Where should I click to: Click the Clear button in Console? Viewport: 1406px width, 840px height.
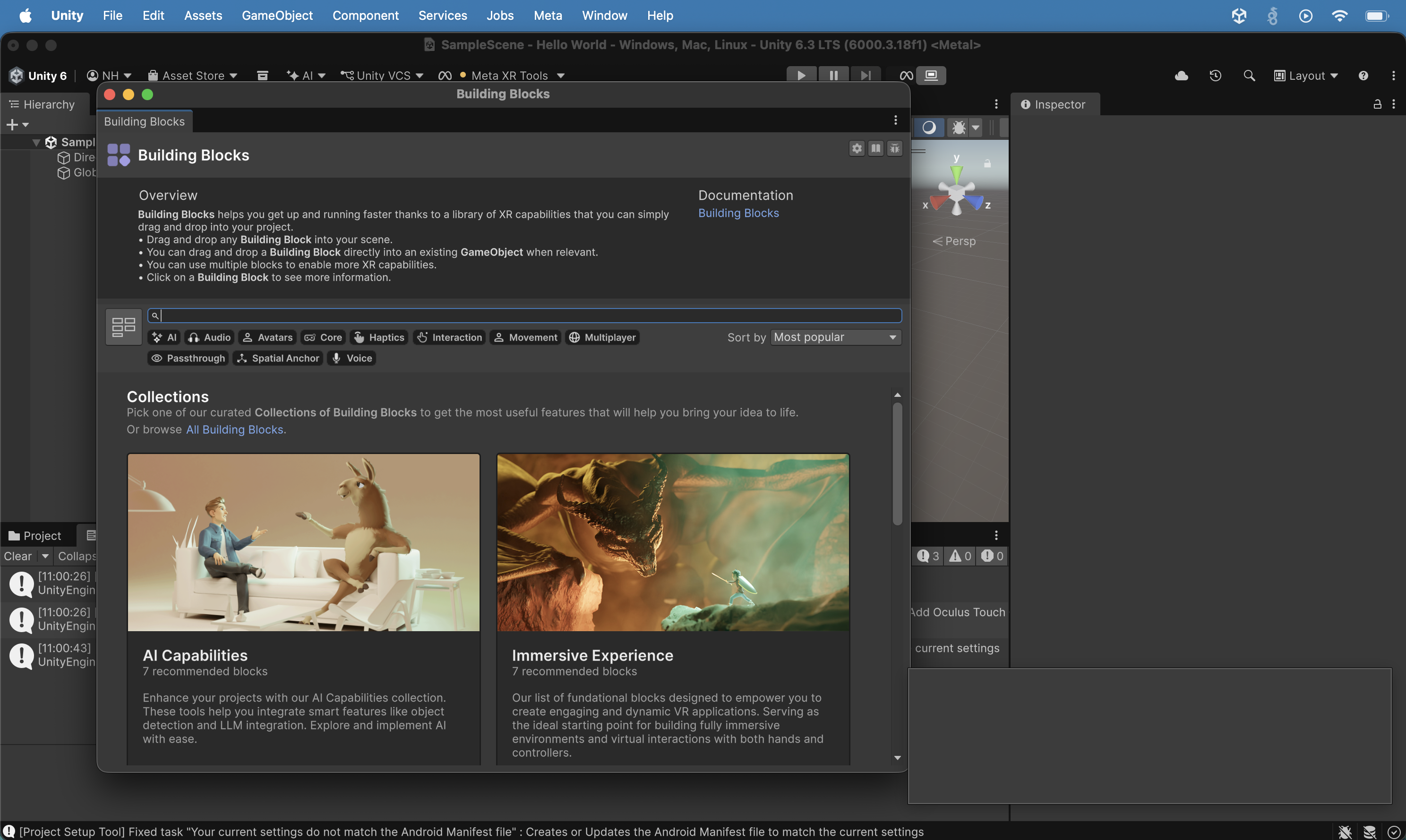point(18,556)
